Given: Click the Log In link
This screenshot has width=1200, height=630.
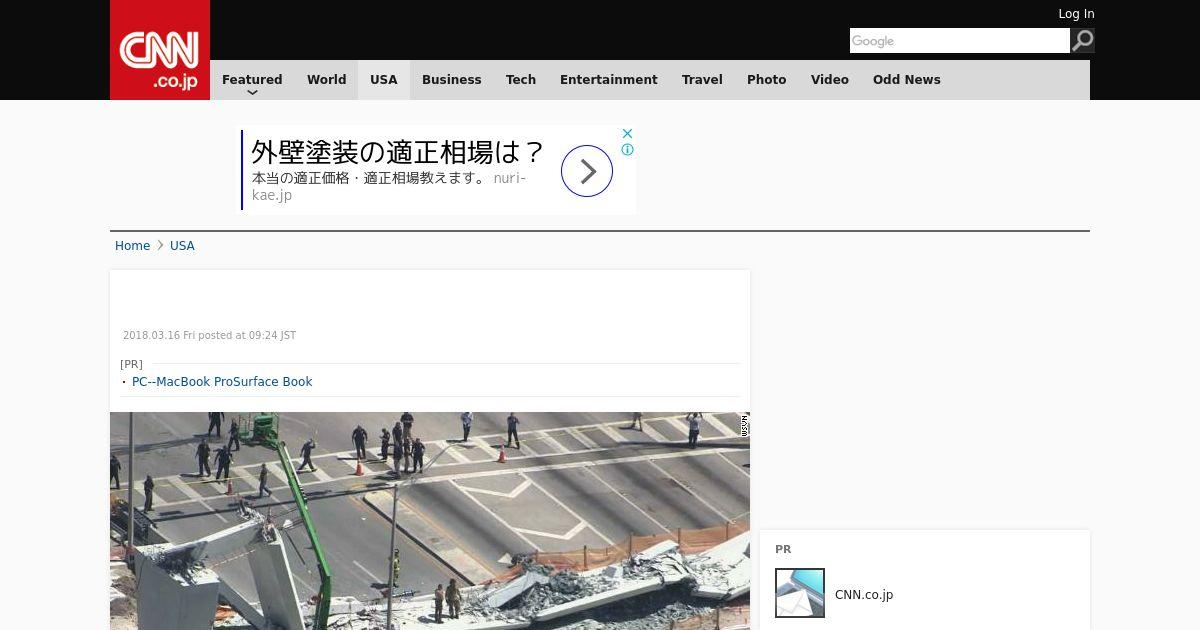Looking at the screenshot, I should (1076, 14).
